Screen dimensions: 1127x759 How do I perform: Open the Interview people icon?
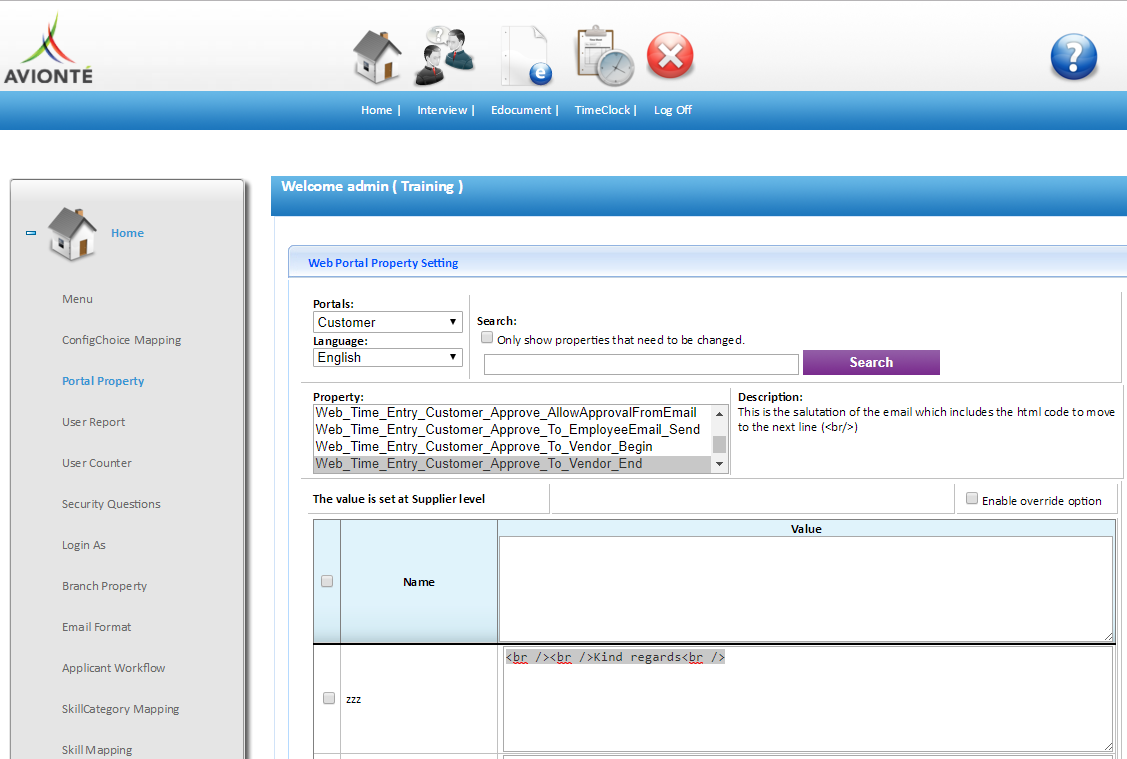click(x=445, y=56)
